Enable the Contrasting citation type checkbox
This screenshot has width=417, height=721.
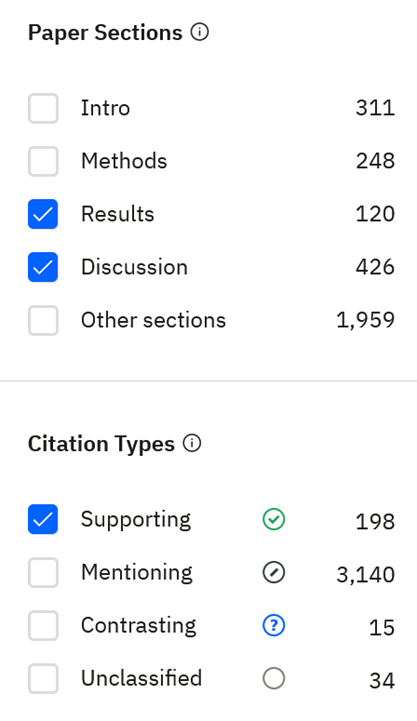coord(43,626)
